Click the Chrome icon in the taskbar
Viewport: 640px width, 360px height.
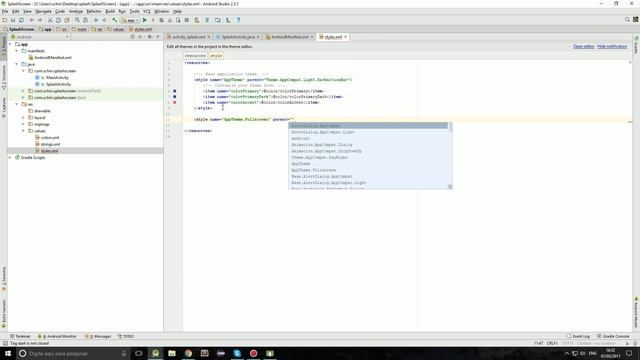point(188,353)
